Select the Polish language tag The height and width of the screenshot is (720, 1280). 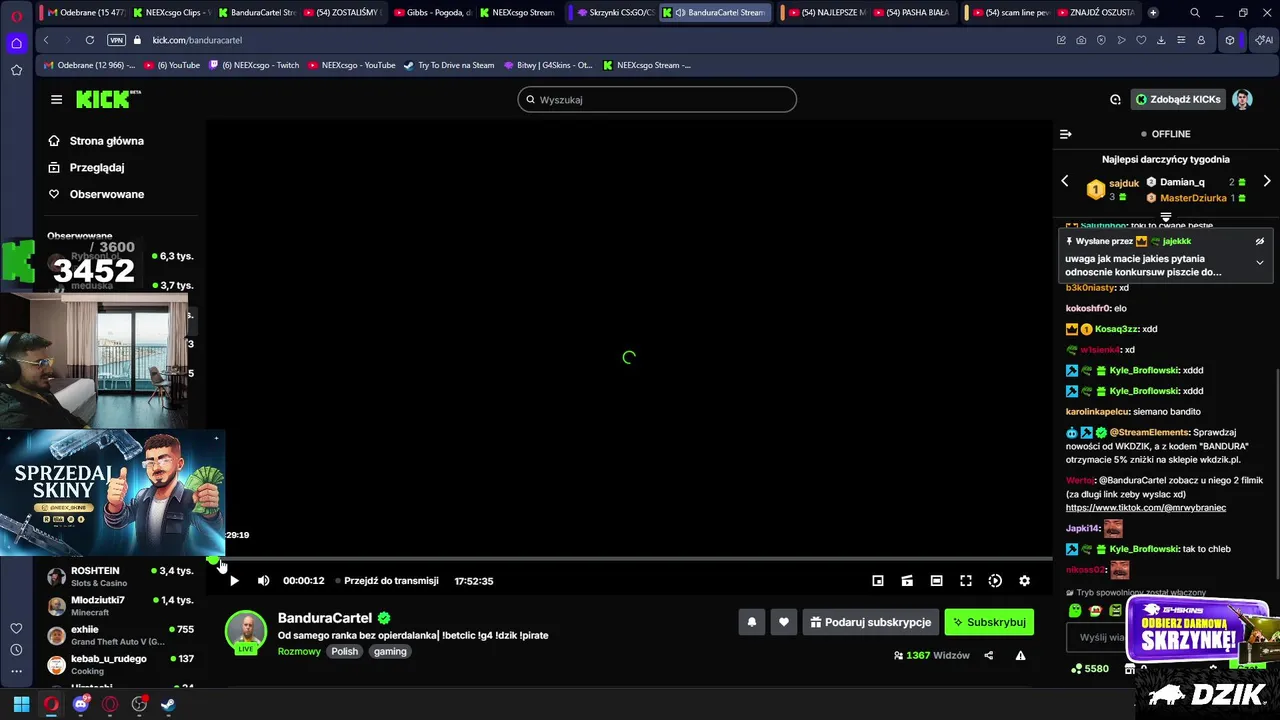[x=344, y=651]
